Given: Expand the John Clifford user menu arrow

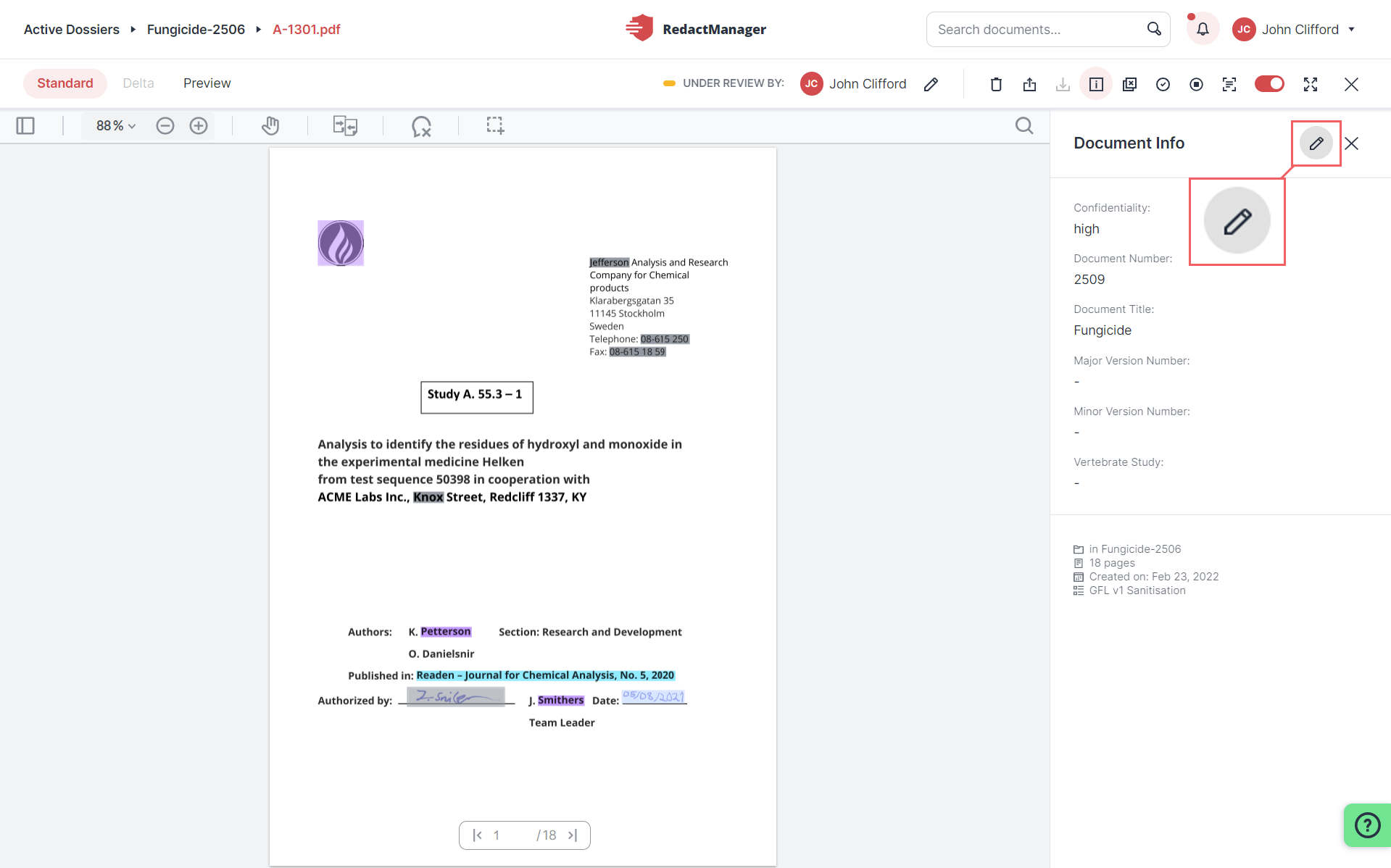Looking at the screenshot, I should (1352, 29).
